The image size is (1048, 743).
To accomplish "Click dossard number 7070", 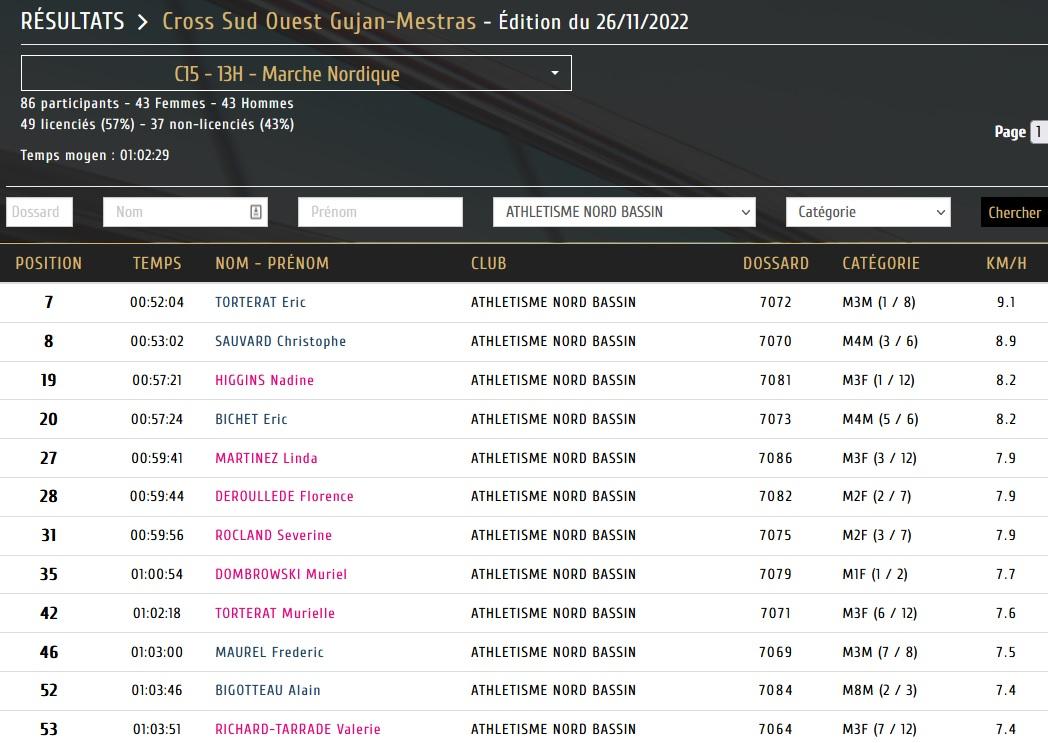I will coord(775,341).
